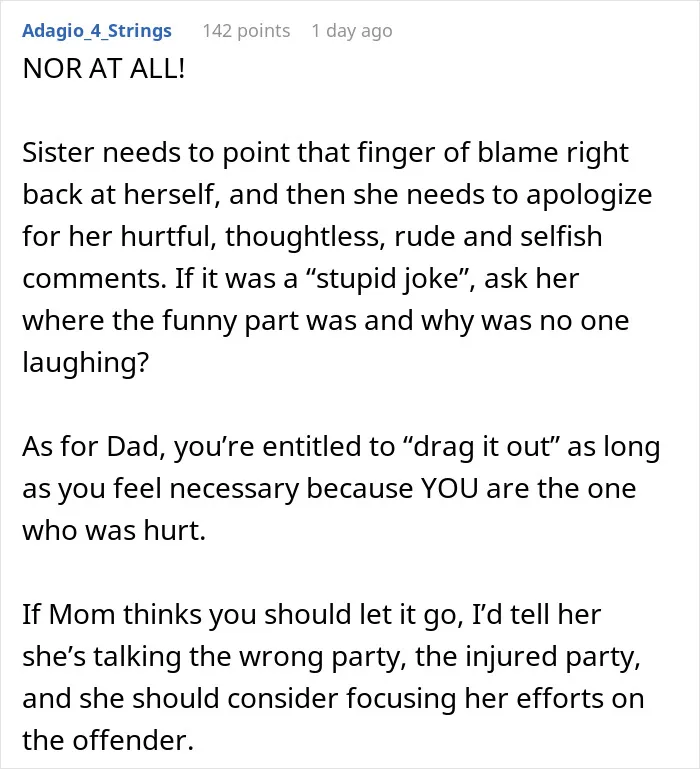
Task: Open the Adagio_4_Strings user profile
Action: point(97,31)
